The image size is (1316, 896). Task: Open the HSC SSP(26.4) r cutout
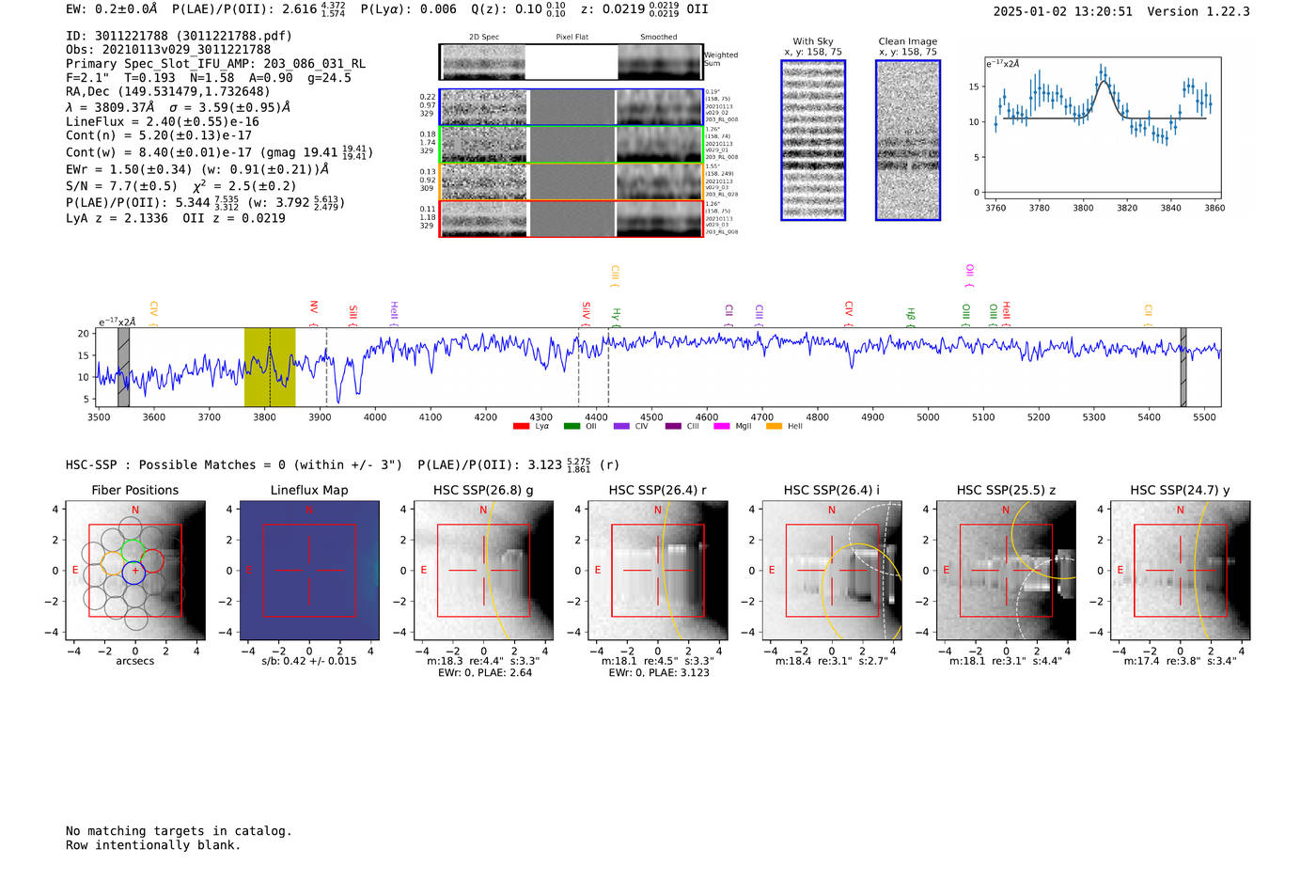pyautogui.click(x=658, y=571)
